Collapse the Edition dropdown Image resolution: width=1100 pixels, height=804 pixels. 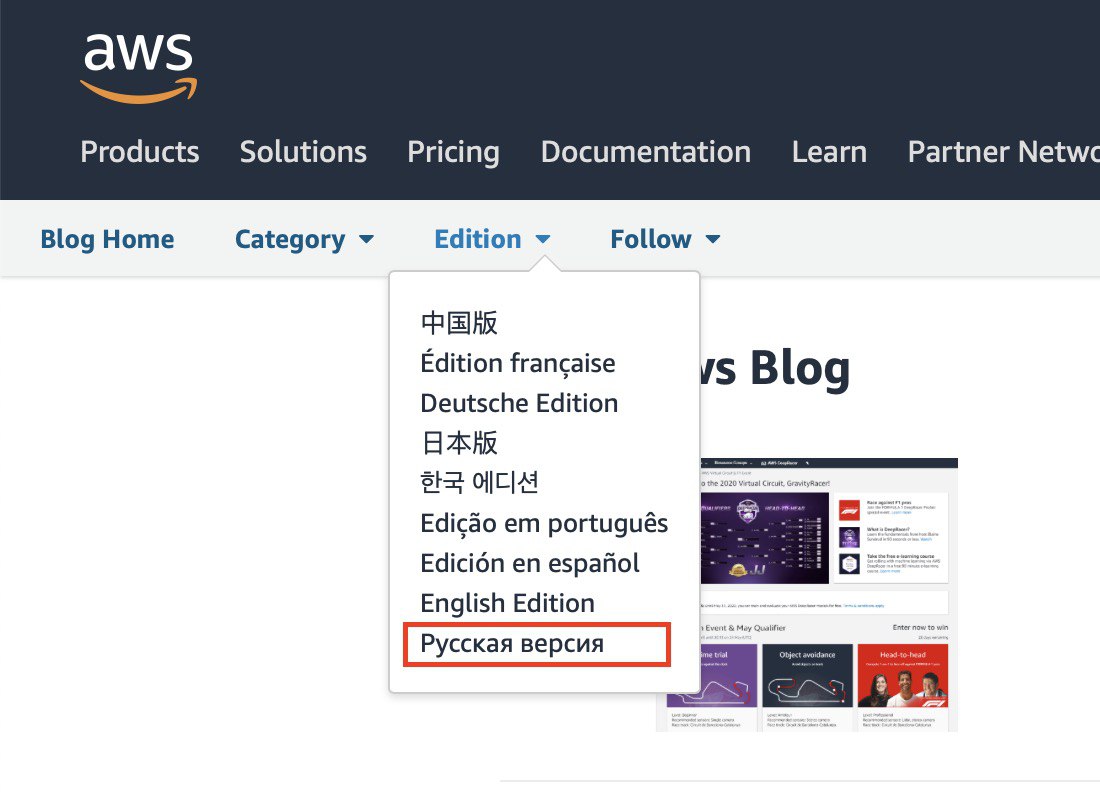(492, 239)
